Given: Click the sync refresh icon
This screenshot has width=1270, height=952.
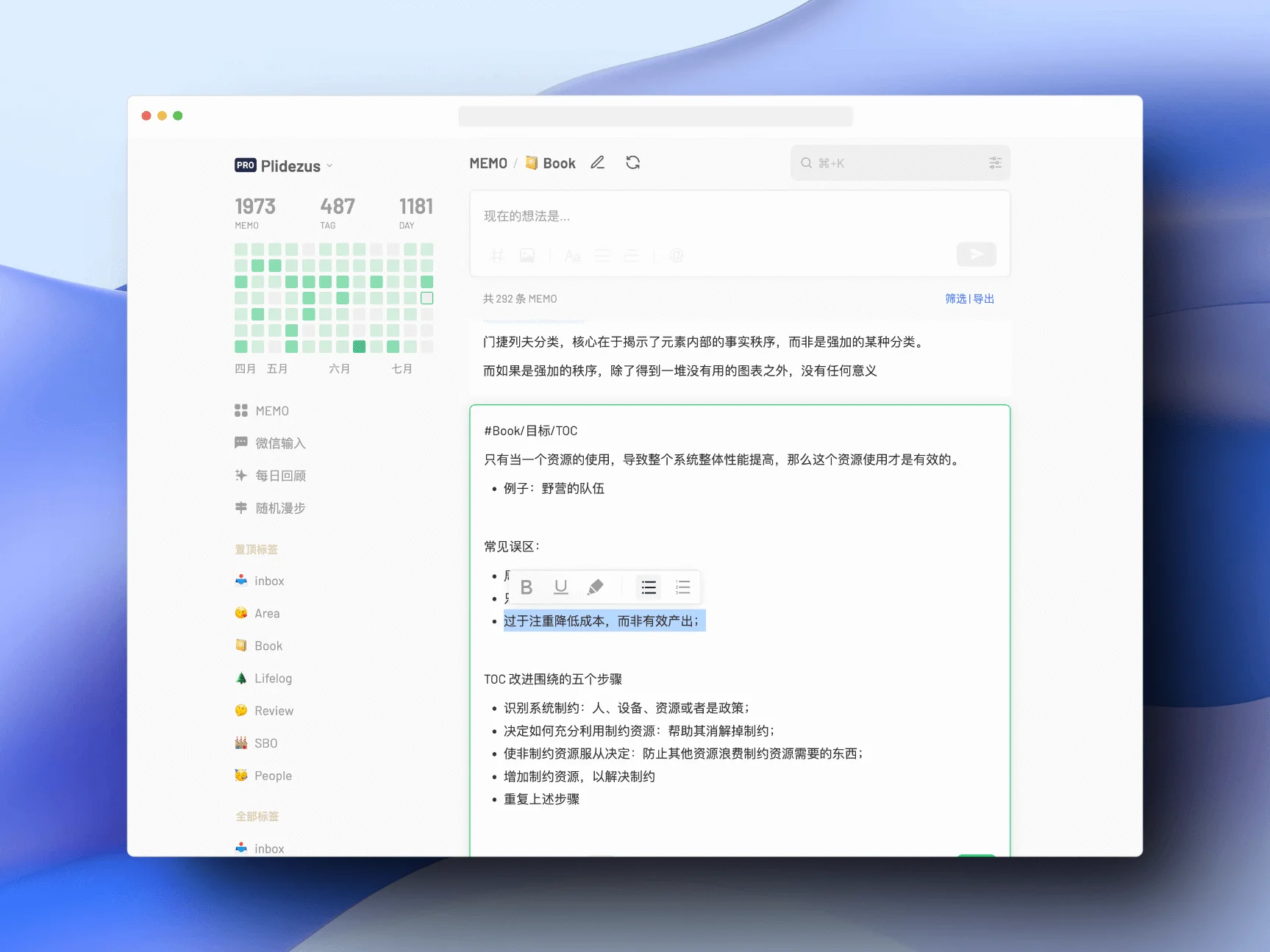Looking at the screenshot, I should (x=633, y=162).
